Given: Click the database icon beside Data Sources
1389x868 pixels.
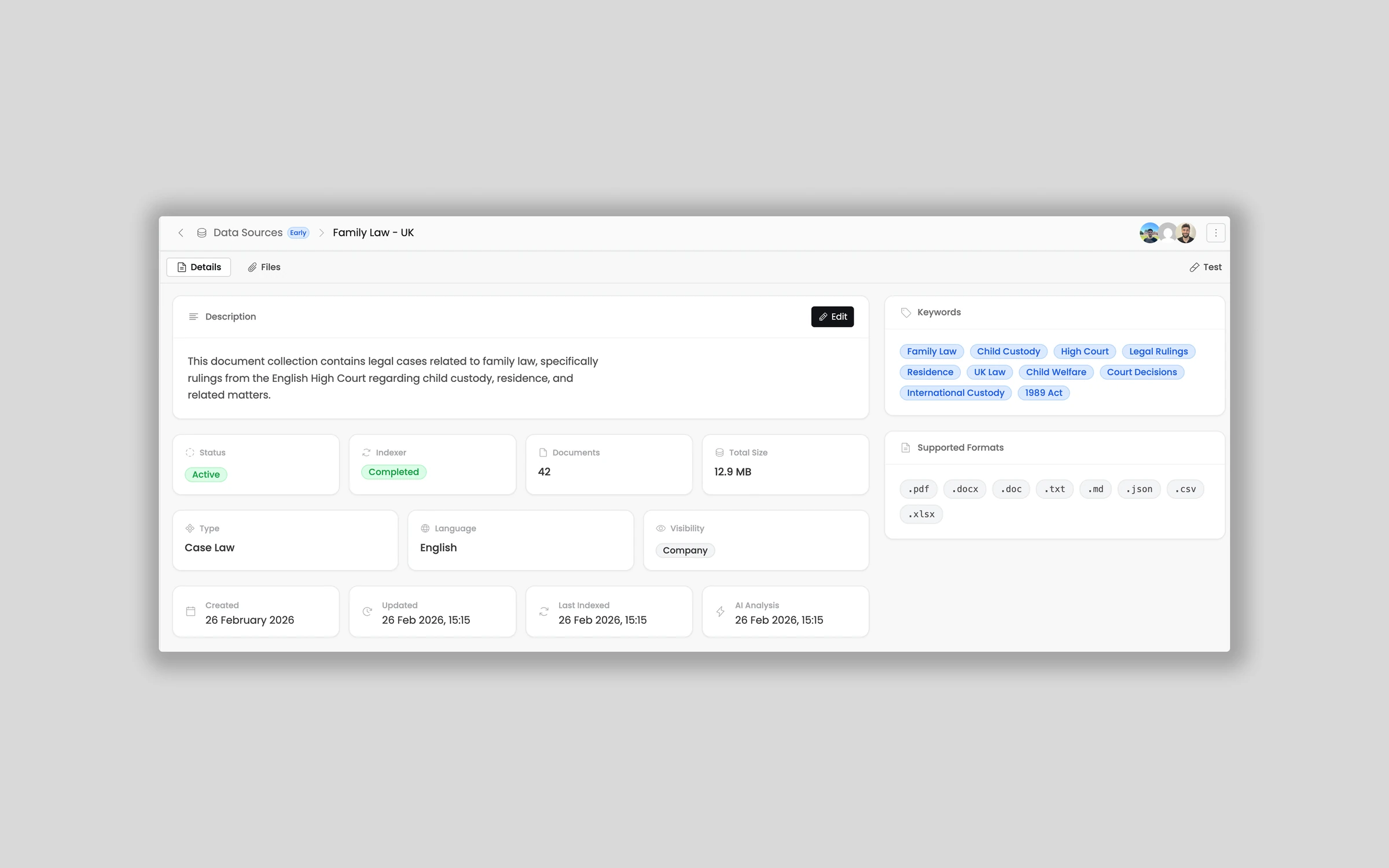Looking at the screenshot, I should click(201, 233).
